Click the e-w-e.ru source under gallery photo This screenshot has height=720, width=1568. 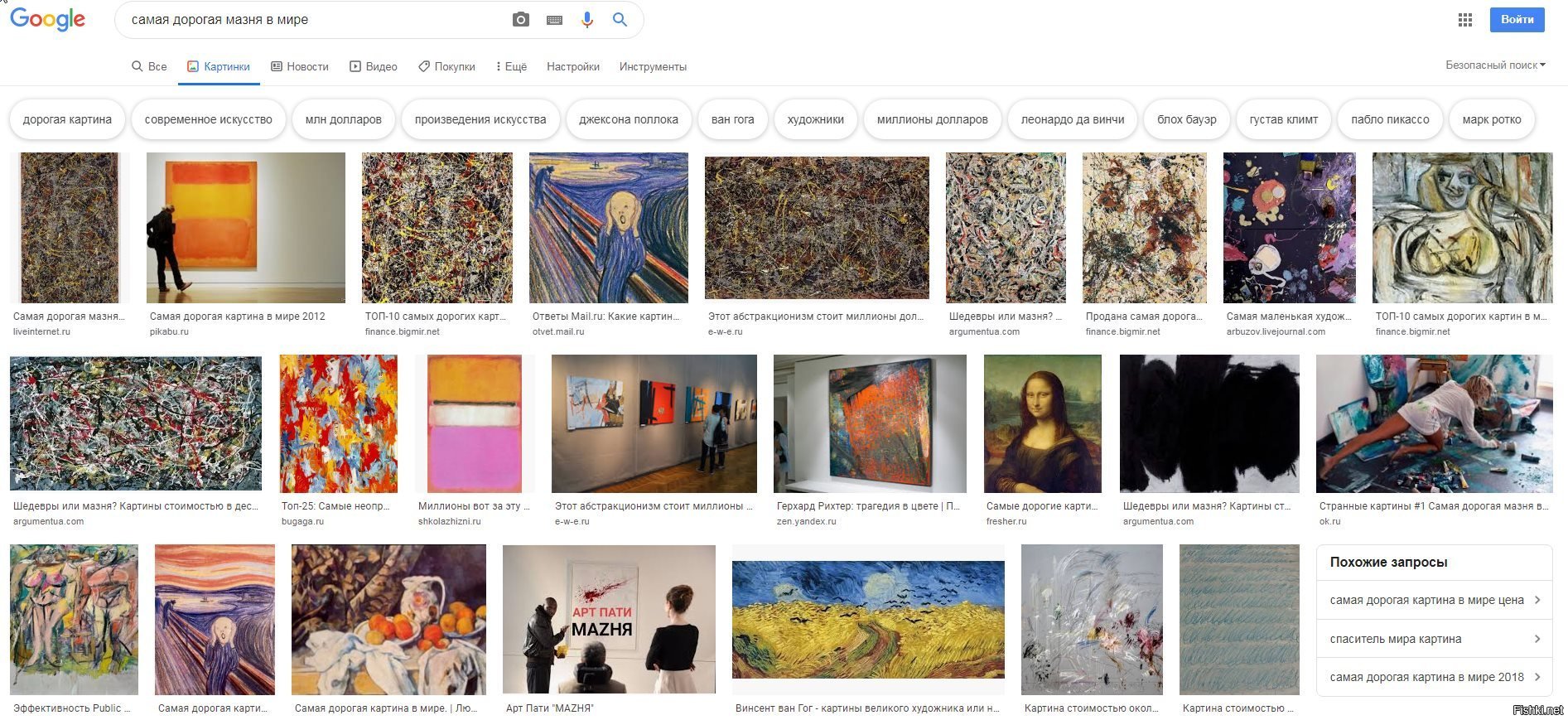572,522
